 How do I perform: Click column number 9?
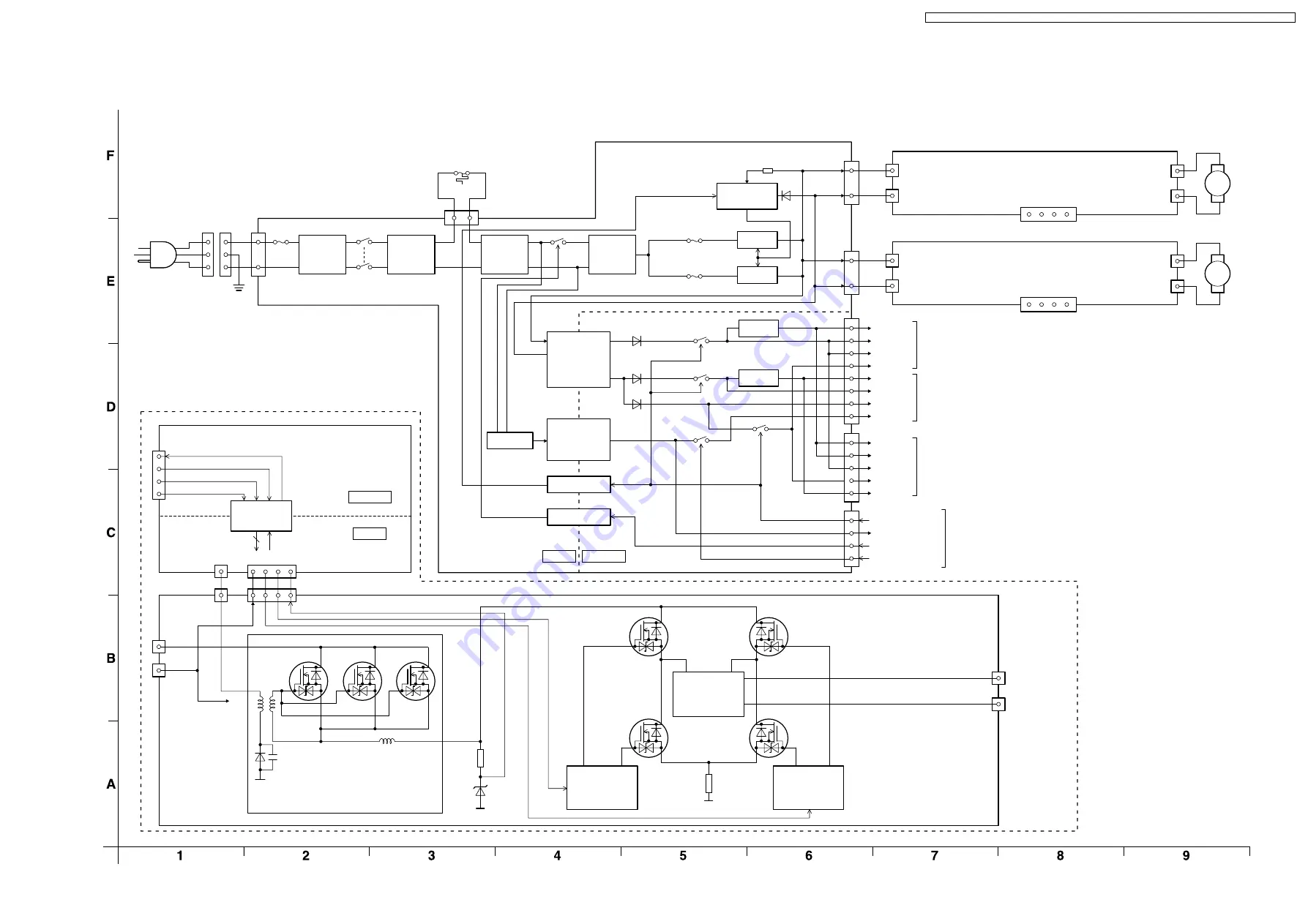pyautogui.click(x=1186, y=856)
